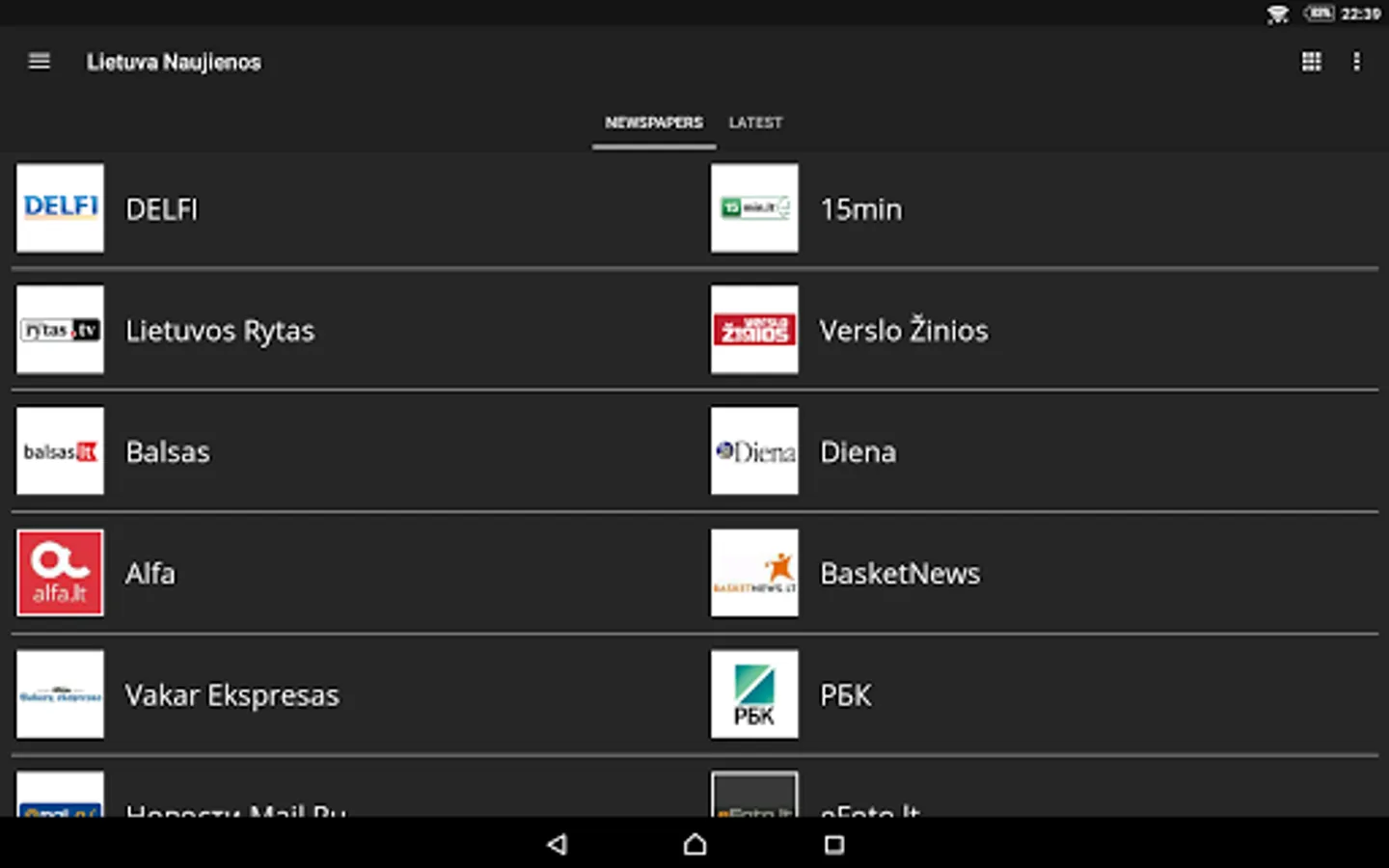
Task: Open Diena newspaper name
Action: coord(858,452)
